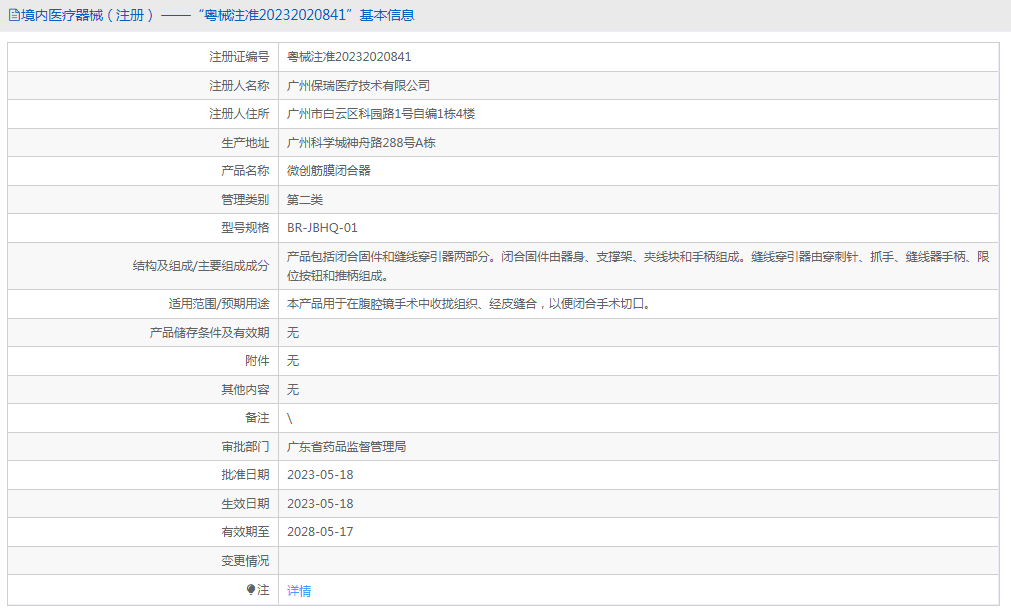
Task: Click the 备注 label
Action: [x=257, y=418]
